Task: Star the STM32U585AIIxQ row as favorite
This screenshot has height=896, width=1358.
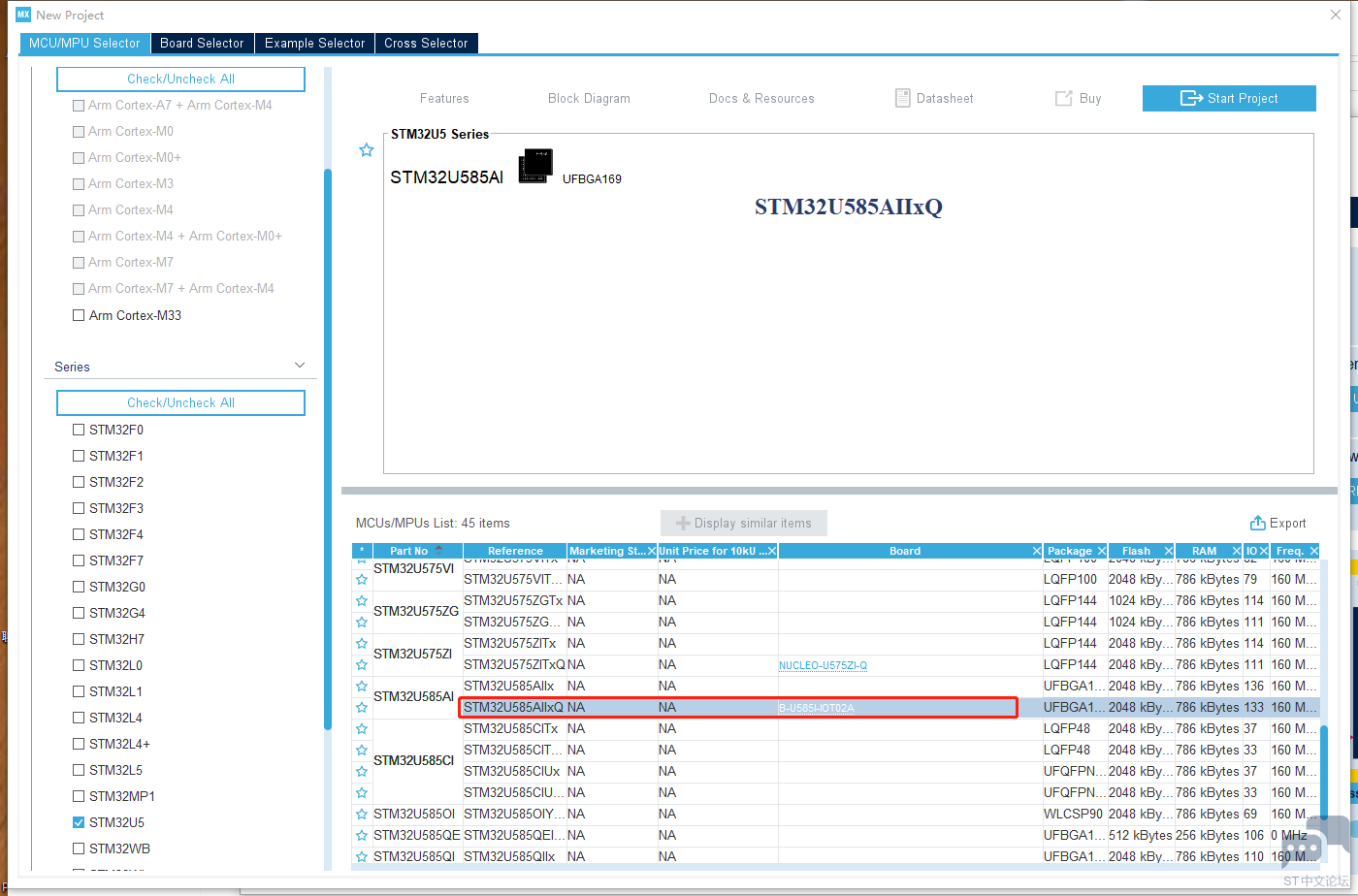Action: [x=362, y=707]
